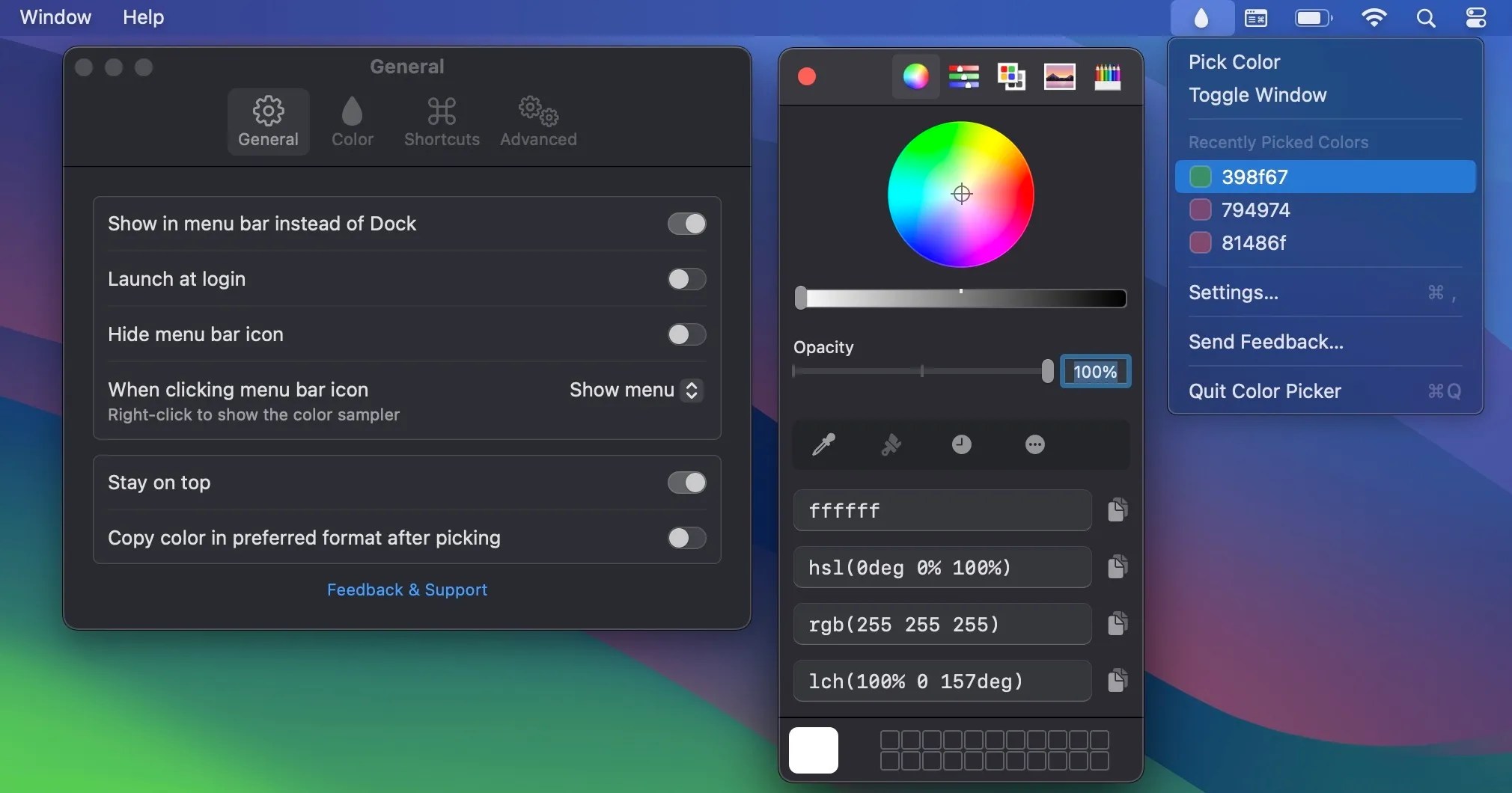This screenshot has height=793, width=1512.
Task: Copy the ffffff hex value
Action: click(x=1118, y=510)
